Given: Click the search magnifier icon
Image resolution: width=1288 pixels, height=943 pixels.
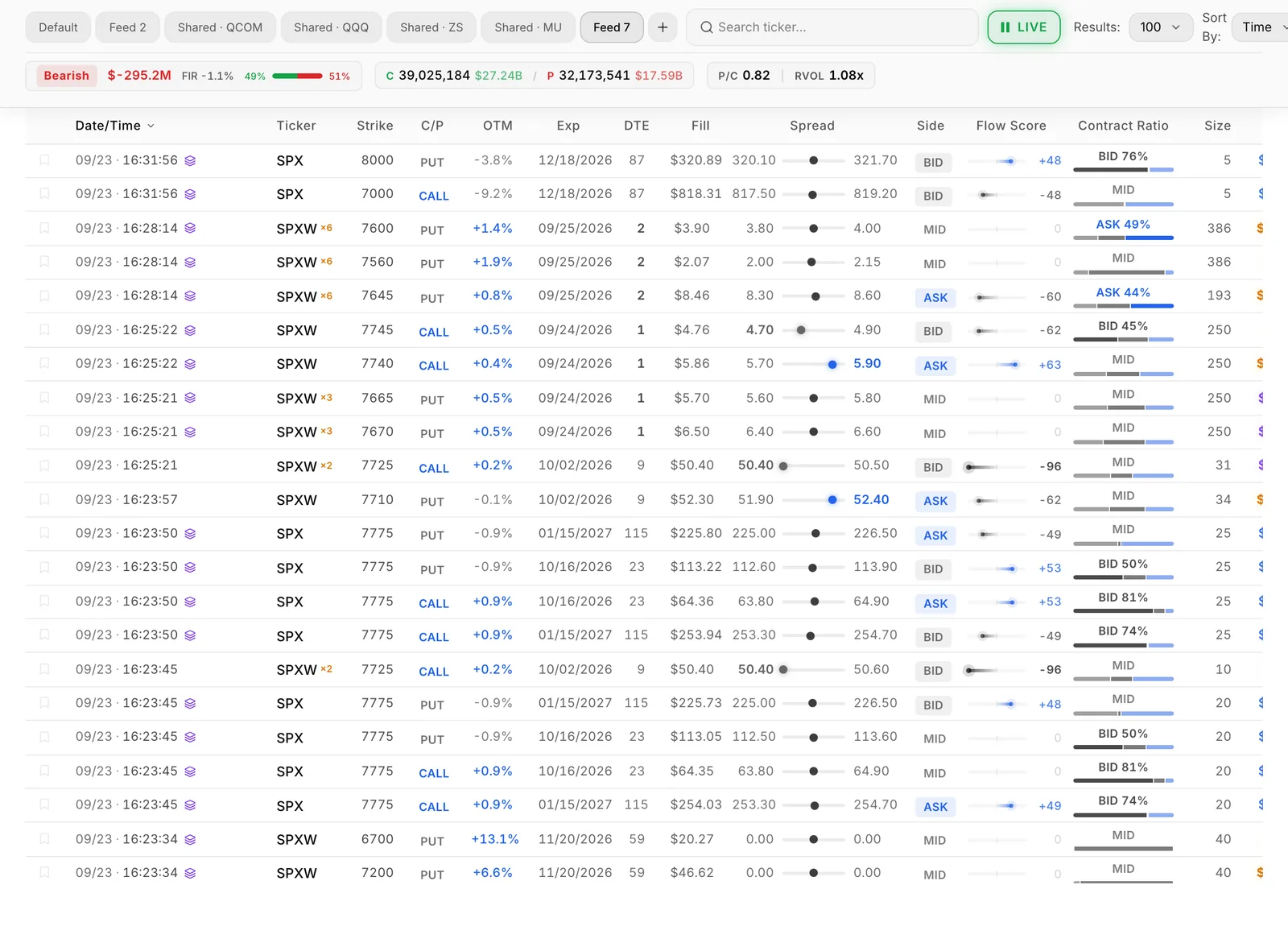Looking at the screenshot, I should pyautogui.click(x=706, y=27).
